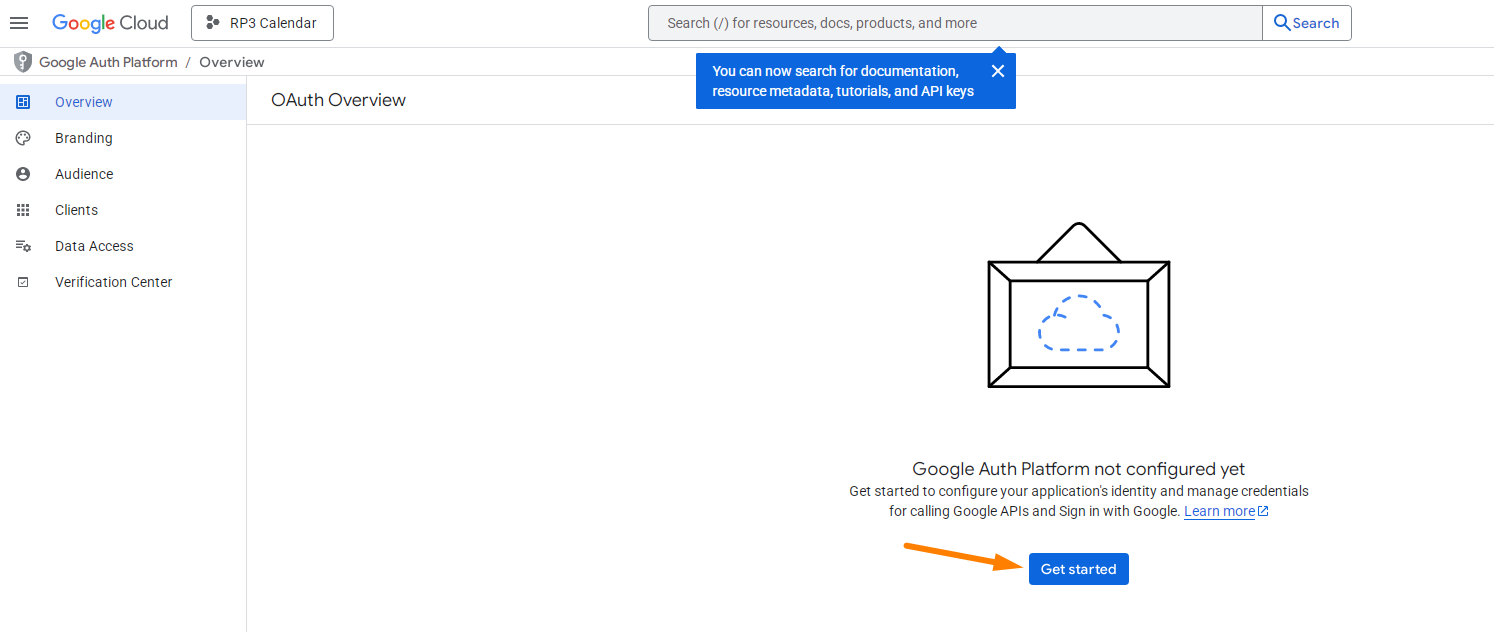Viewport: 1494px width, 632px height.
Task: Select Overview in the sidebar
Action: pos(123,102)
